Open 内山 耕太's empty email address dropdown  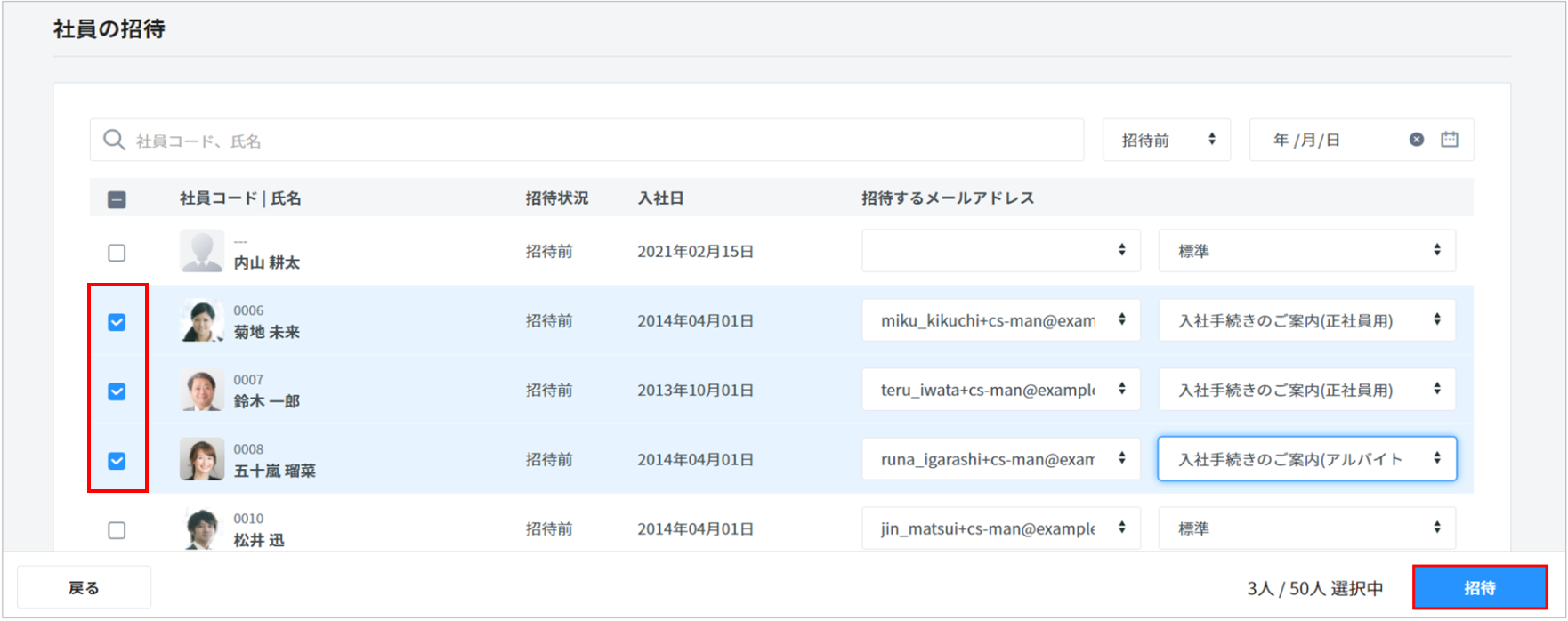[1000, 251]
